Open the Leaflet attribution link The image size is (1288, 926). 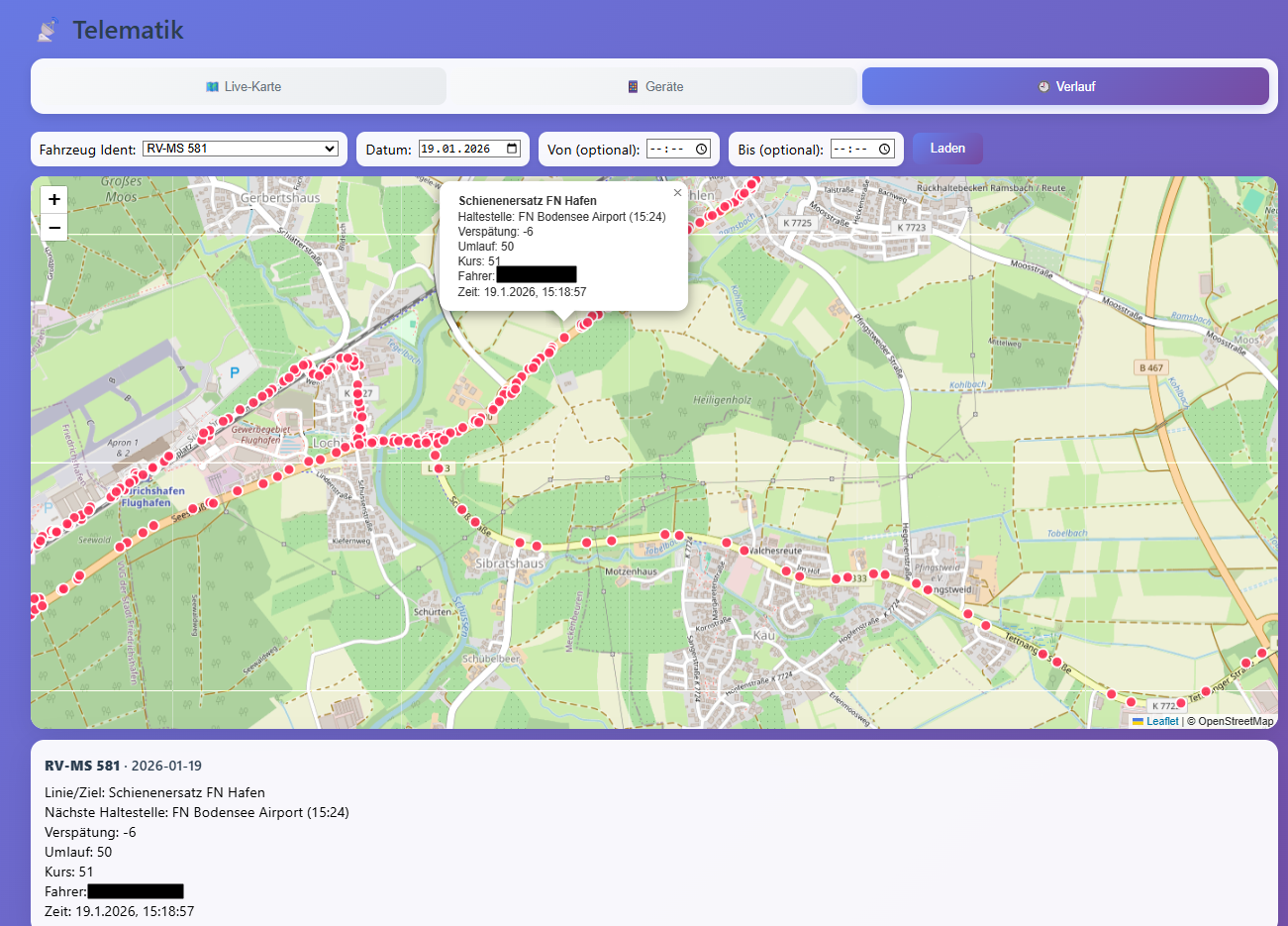pos(1161,721)
